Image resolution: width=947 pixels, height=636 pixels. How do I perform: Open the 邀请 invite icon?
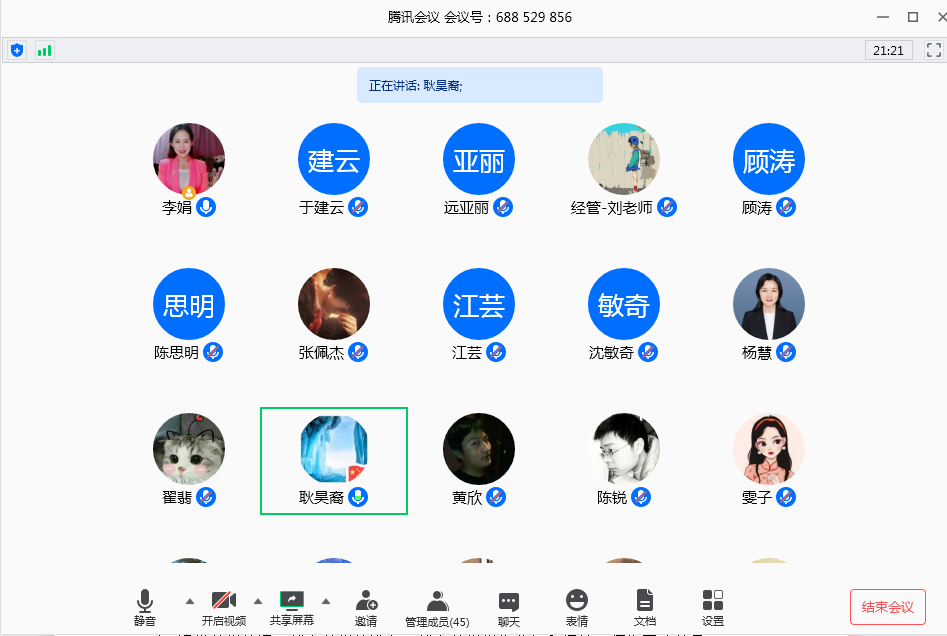coord(366,606)
